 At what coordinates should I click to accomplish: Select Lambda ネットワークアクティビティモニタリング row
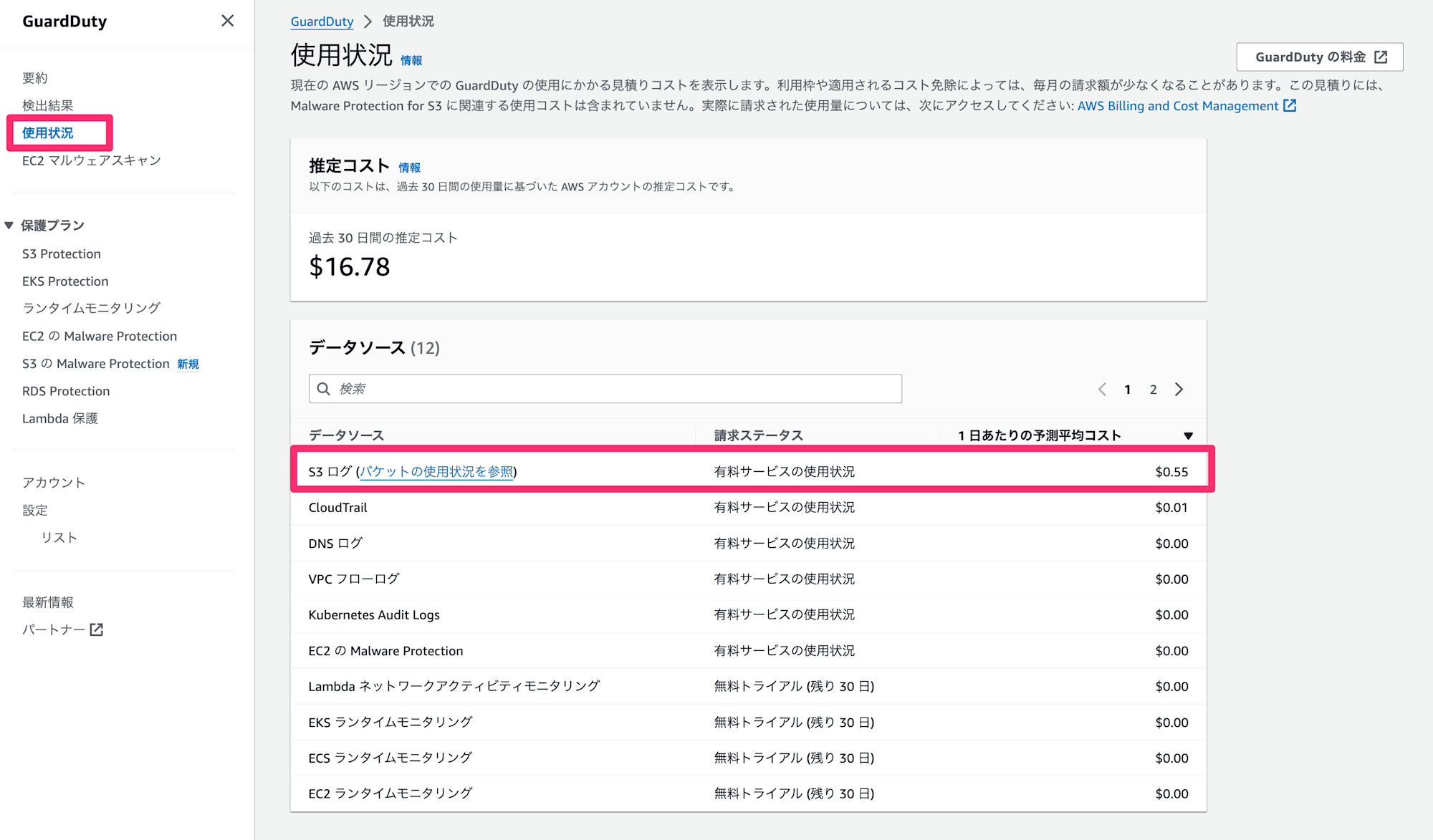click(x=749, y=687)
